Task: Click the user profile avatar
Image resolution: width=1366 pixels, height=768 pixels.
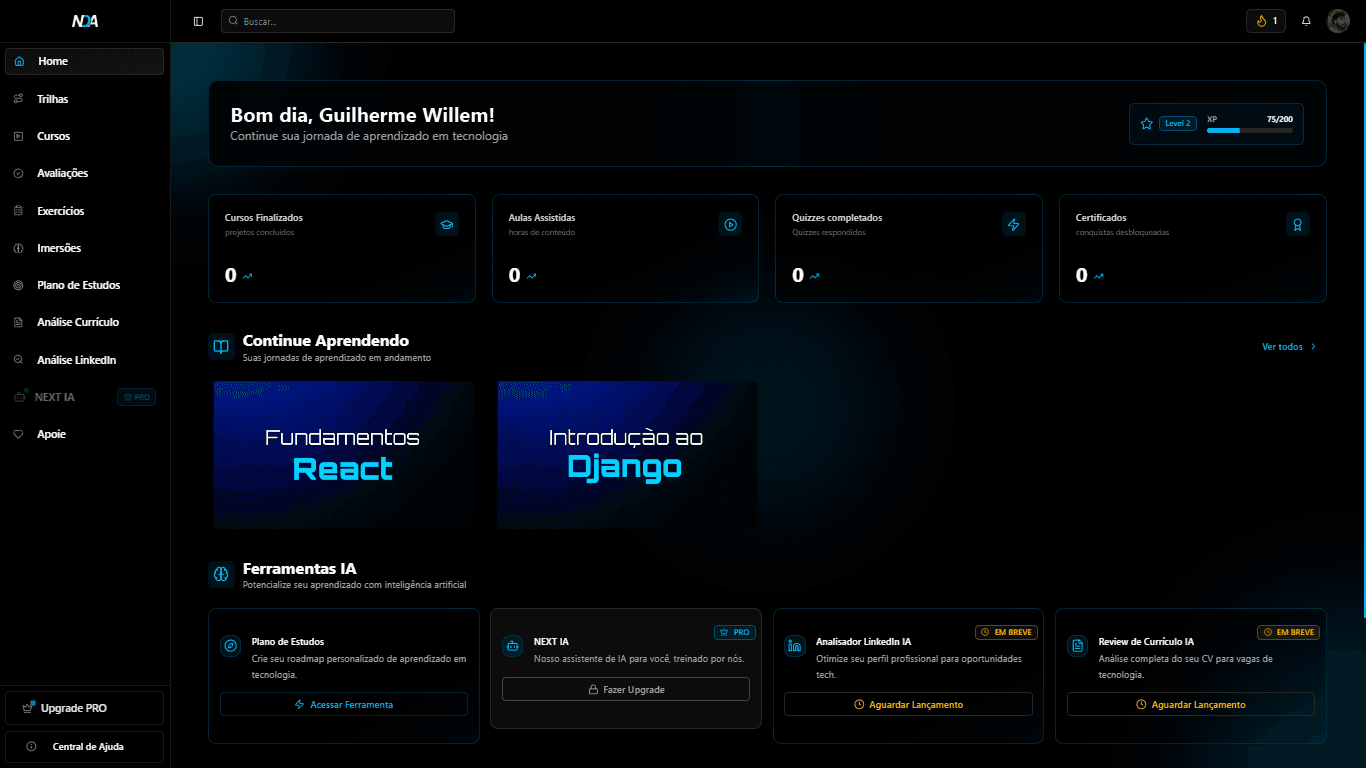Action: click(x=1338, y=21)
